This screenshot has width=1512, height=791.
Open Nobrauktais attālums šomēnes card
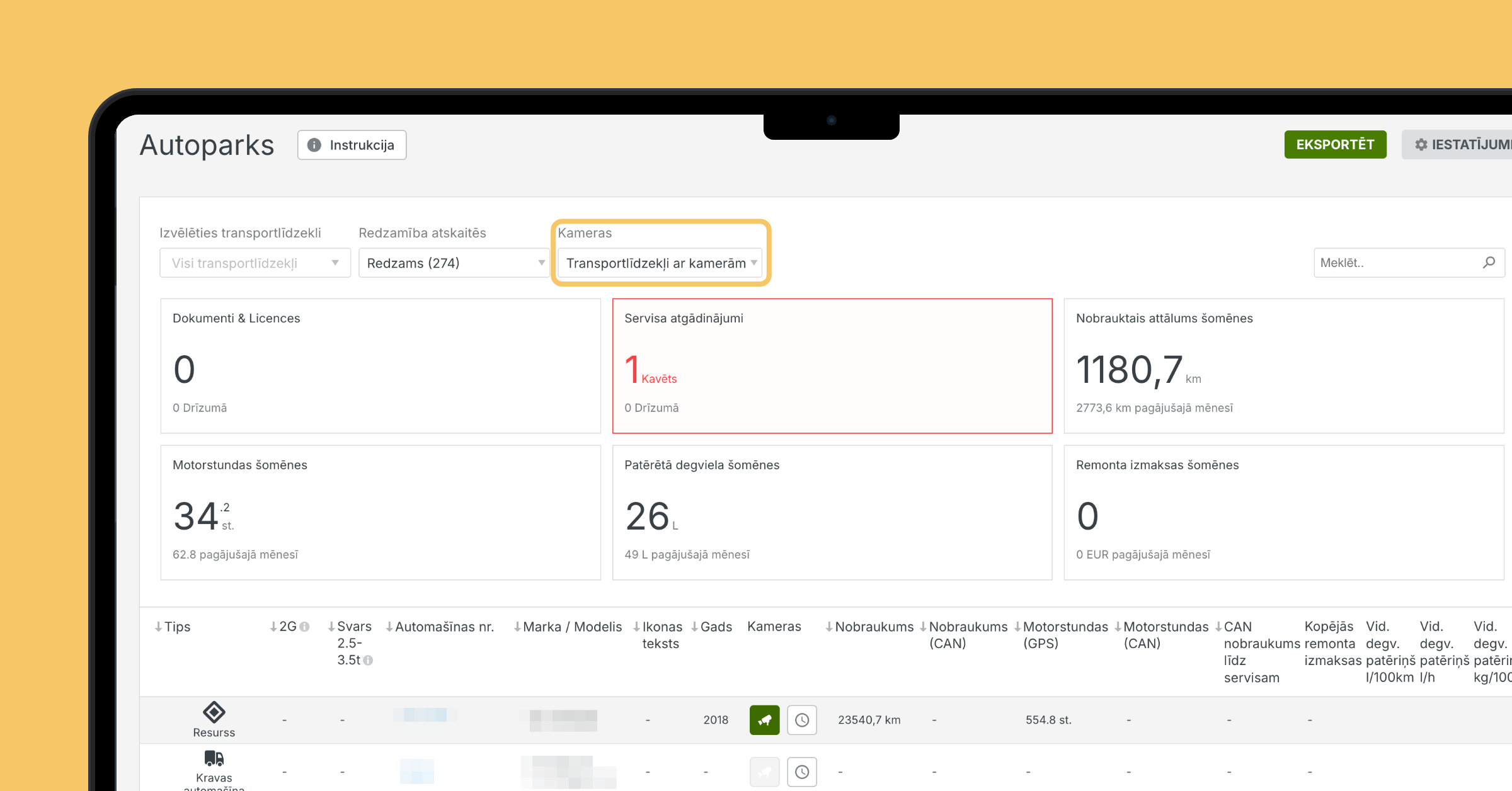(x=1284, y=366)
